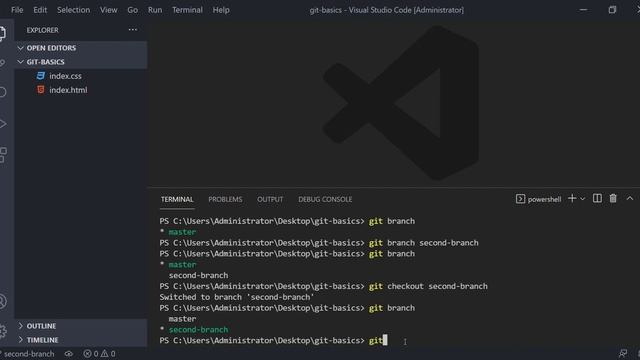Image resolution: width=640 pixels, height=360 pixels.
Task: Click "Switched to branch 'second-branch'" output
Action: (x=237, y=297)
